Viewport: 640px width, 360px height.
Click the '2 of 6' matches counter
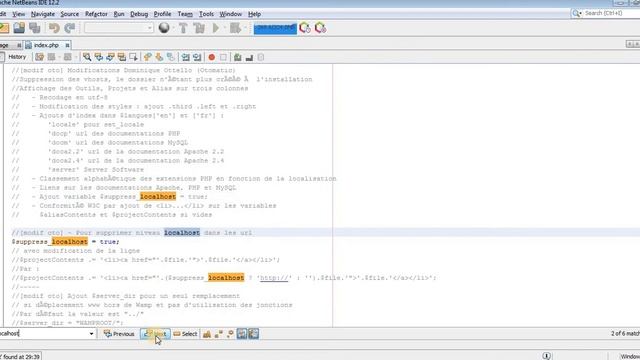[x=625, y=333]
